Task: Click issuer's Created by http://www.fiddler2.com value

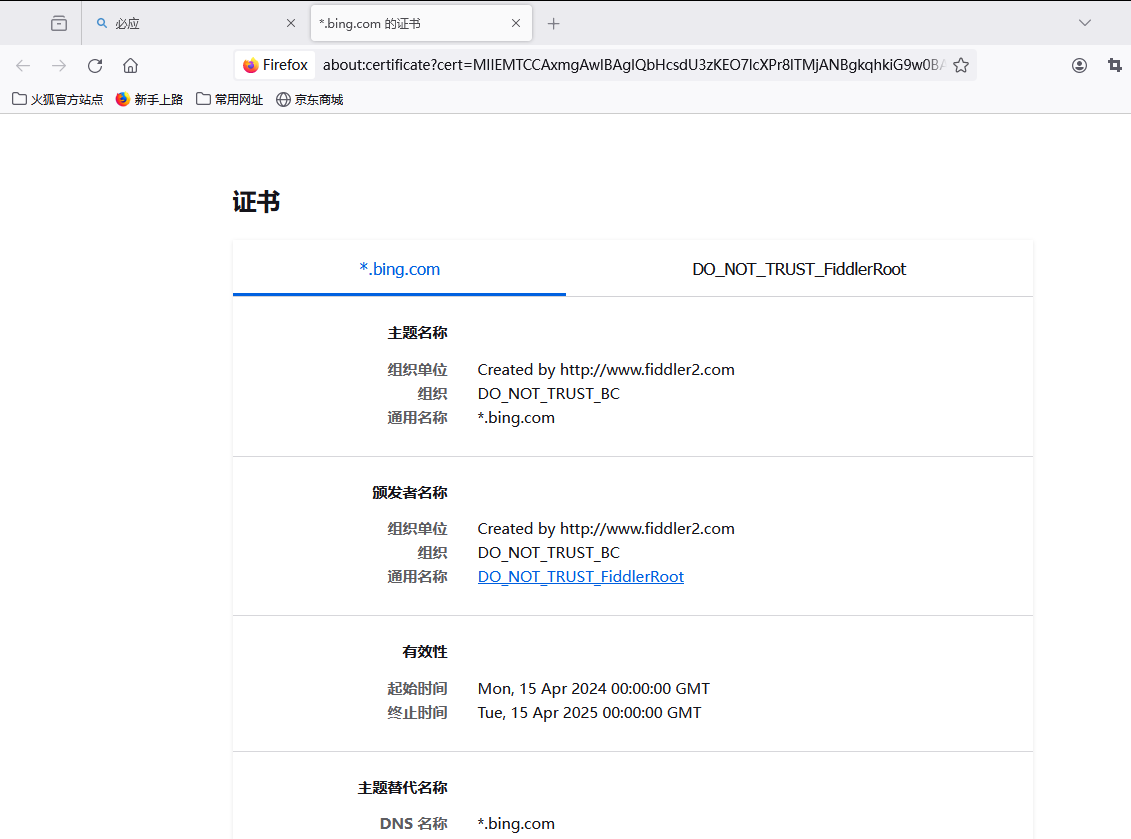Action: click(606, 528)
